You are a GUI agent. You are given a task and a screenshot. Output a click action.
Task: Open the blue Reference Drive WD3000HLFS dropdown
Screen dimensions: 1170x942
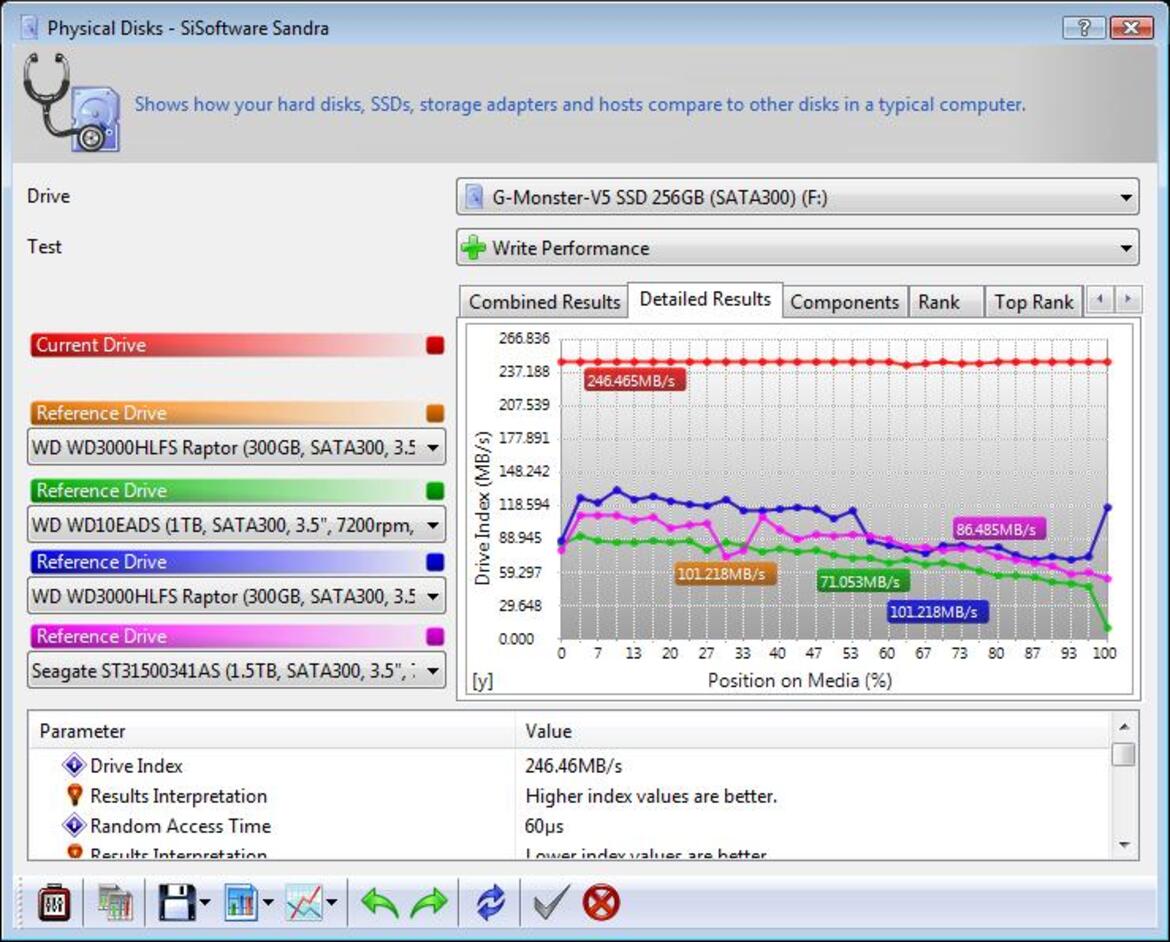click(236, 596)
